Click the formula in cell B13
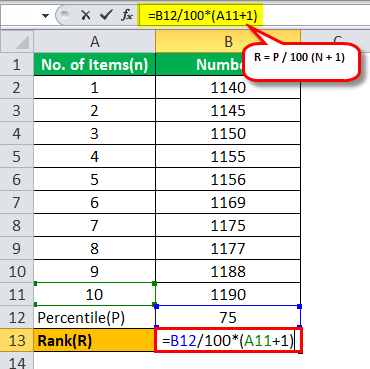370x369 pixels. coord(228,340)
